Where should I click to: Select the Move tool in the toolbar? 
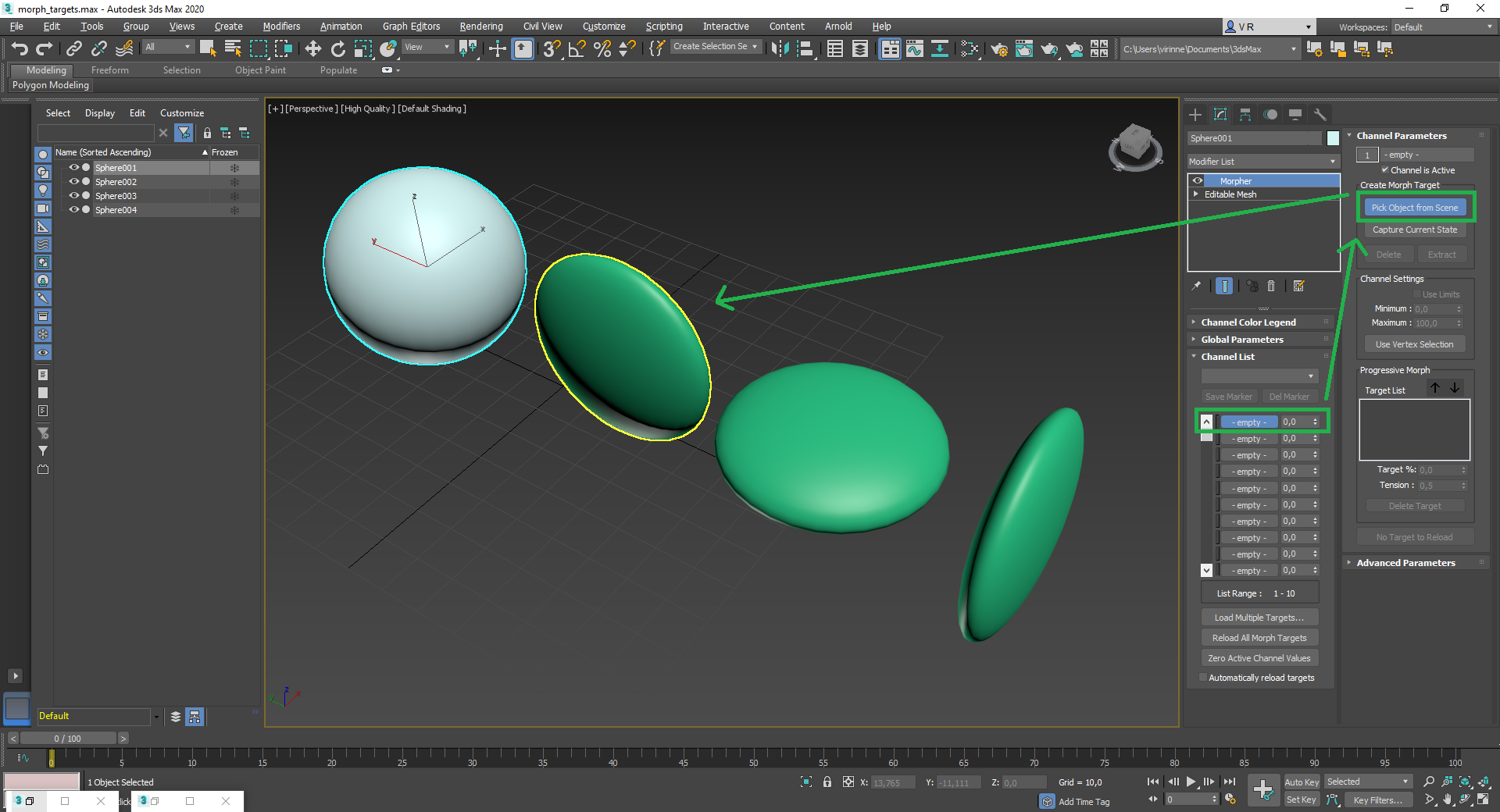pos(312,48)
